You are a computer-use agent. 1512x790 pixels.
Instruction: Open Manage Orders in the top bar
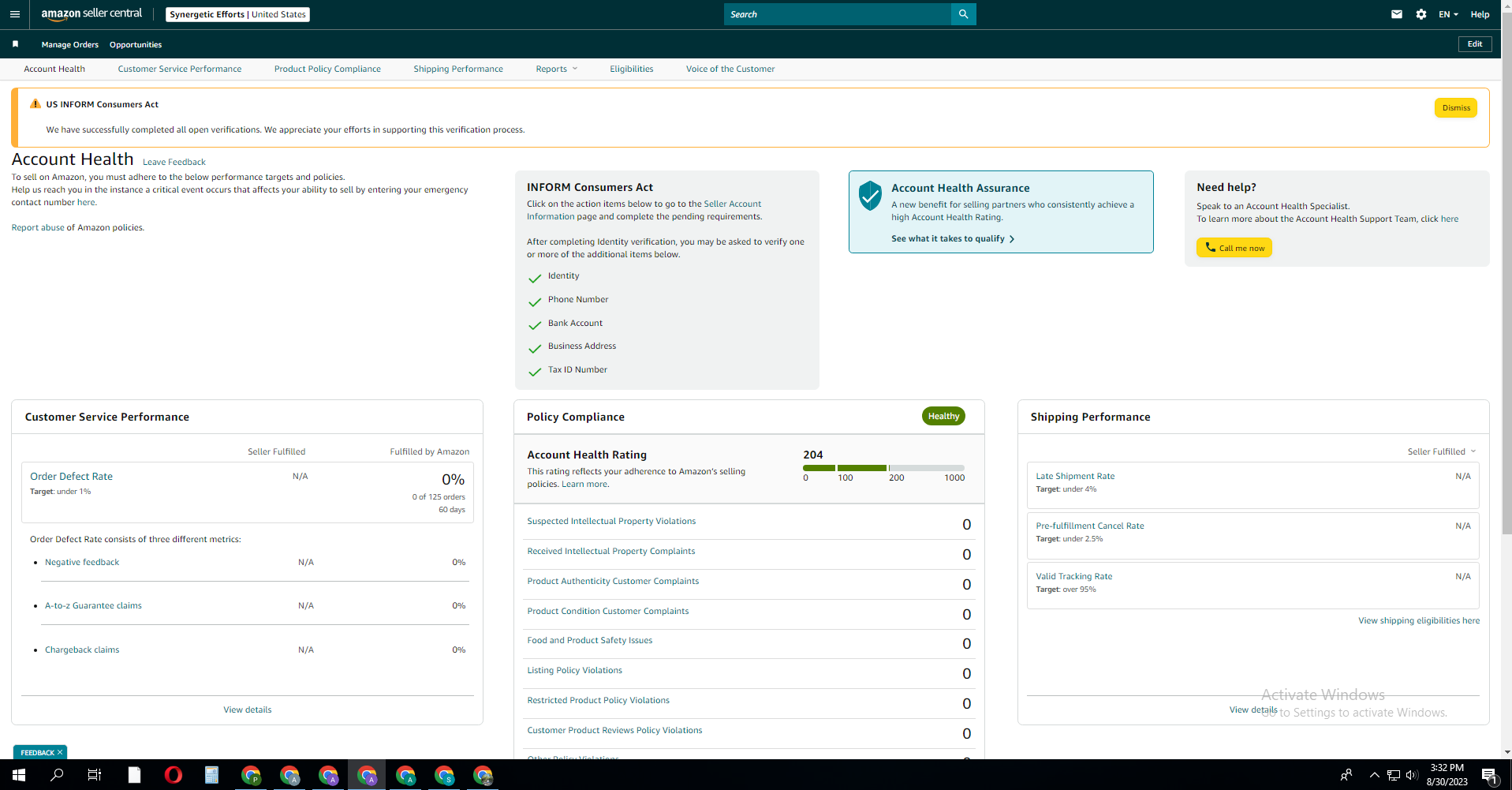[x=70, y=45]
